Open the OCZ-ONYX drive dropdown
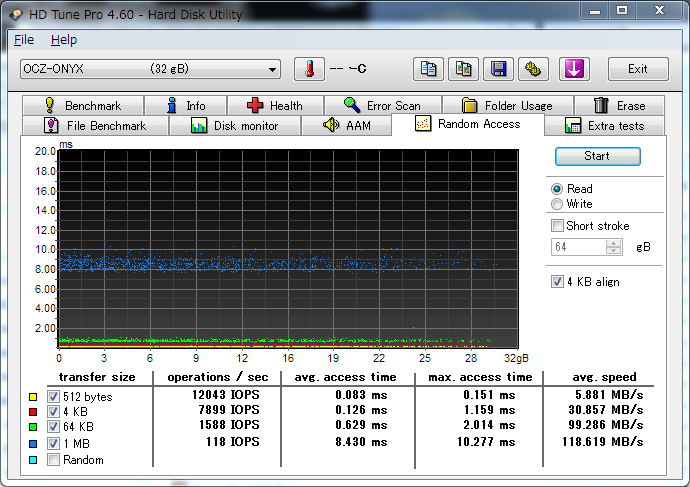Screen dimensions: 690x487 (x=150, y=69)
